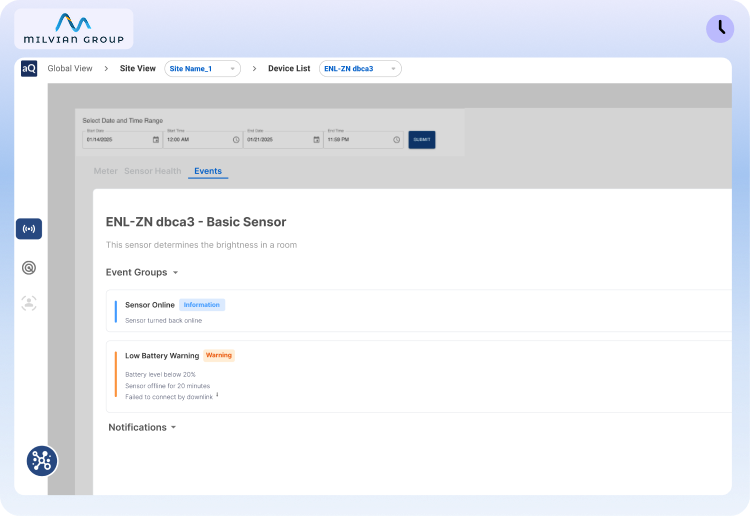The image size is (750, 516).
Task: Go to Global View breadcrumb
Action: coord(70,69)
